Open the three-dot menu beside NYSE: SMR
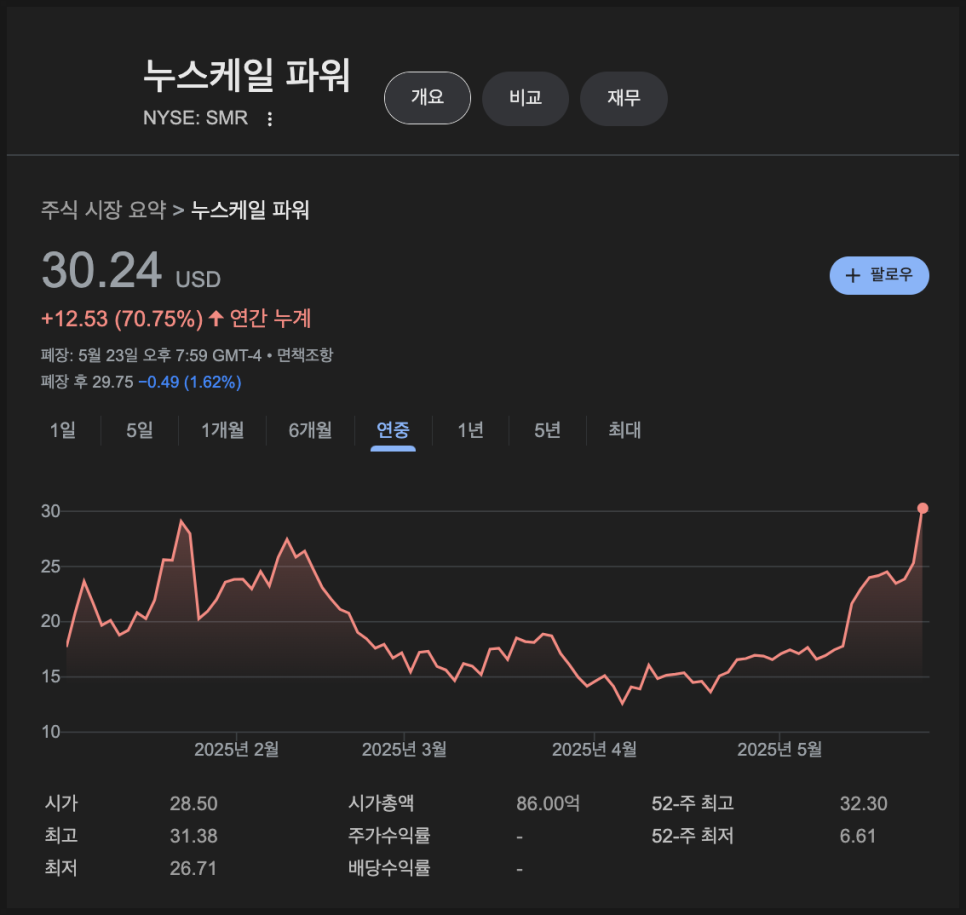Image resolution: width=966 pixels, height=915 pixels. tap(269, 119)
